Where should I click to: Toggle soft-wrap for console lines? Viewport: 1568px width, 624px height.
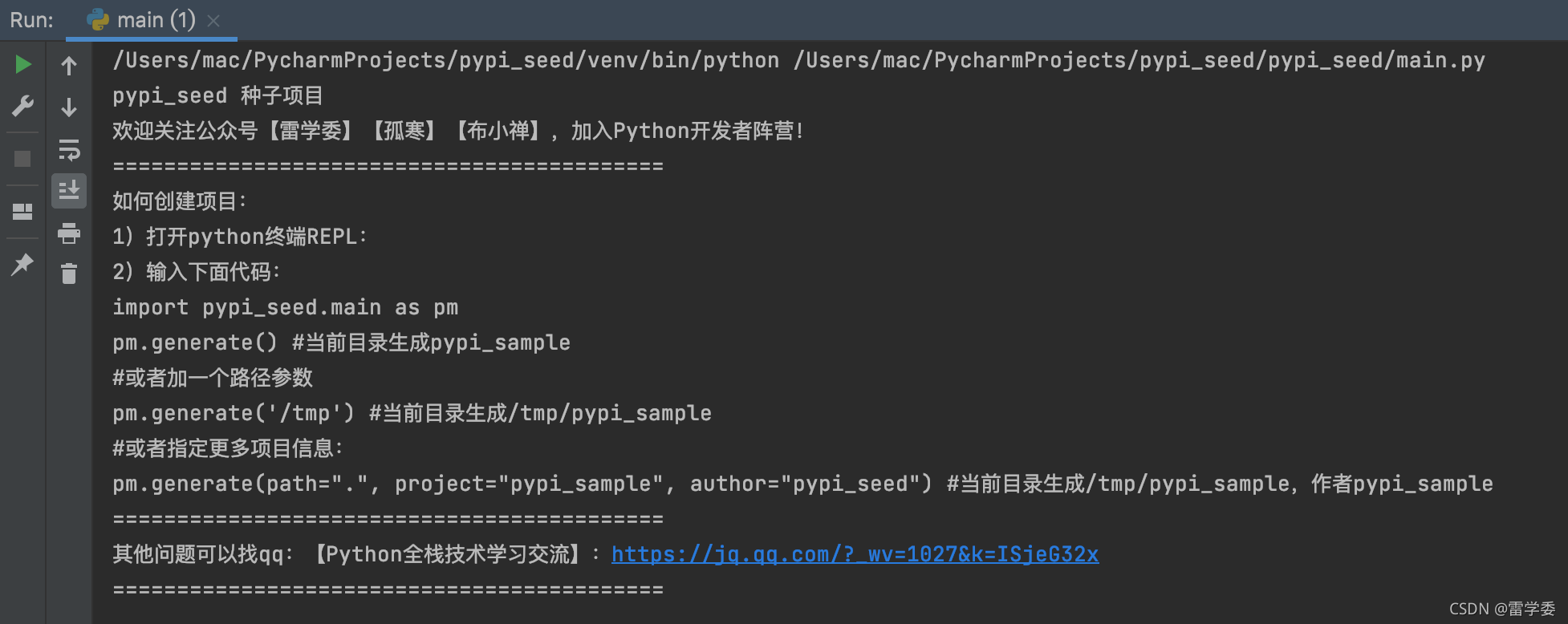(69, 152)
